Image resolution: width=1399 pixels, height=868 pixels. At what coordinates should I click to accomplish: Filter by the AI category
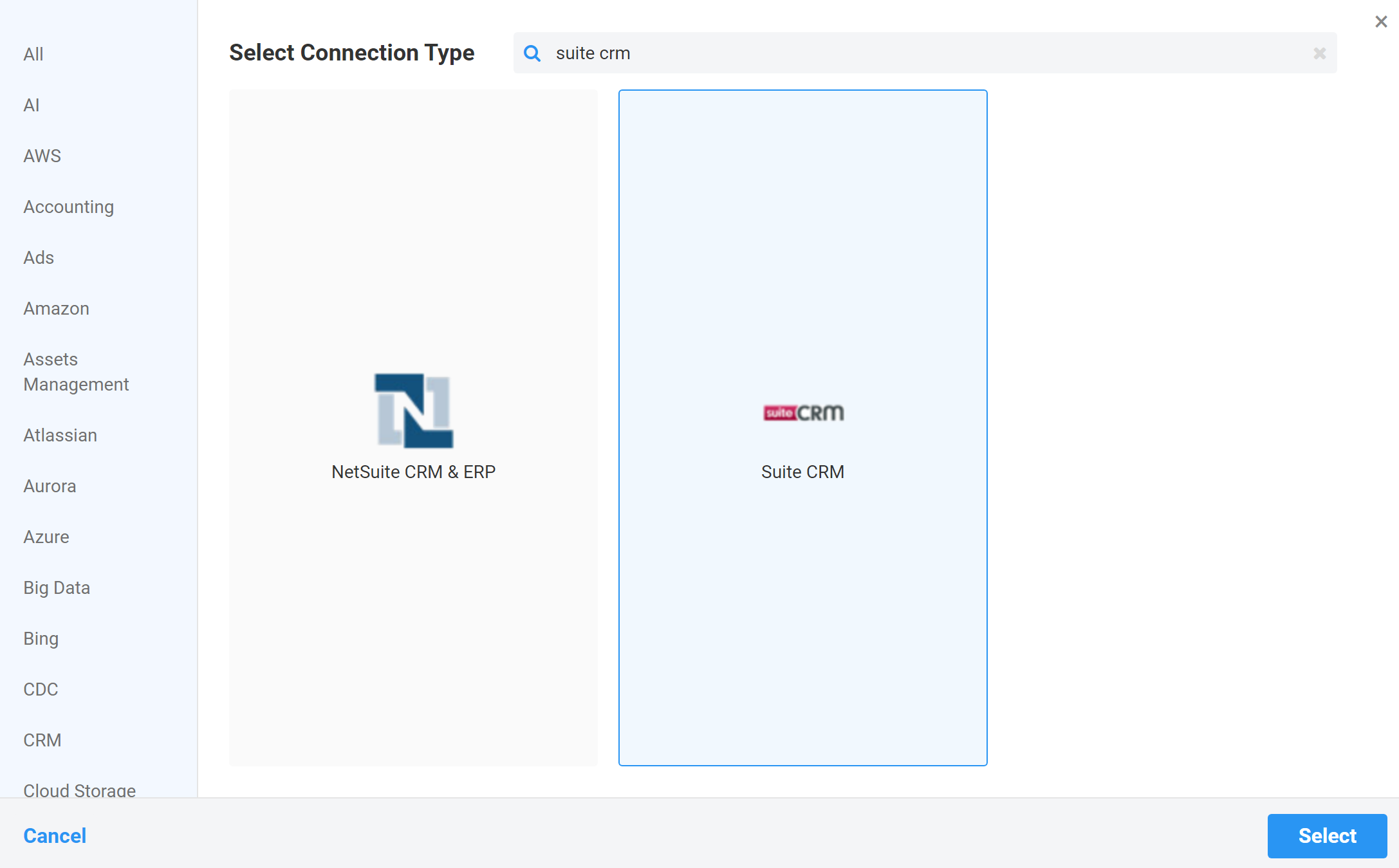[x=32, y=105]
